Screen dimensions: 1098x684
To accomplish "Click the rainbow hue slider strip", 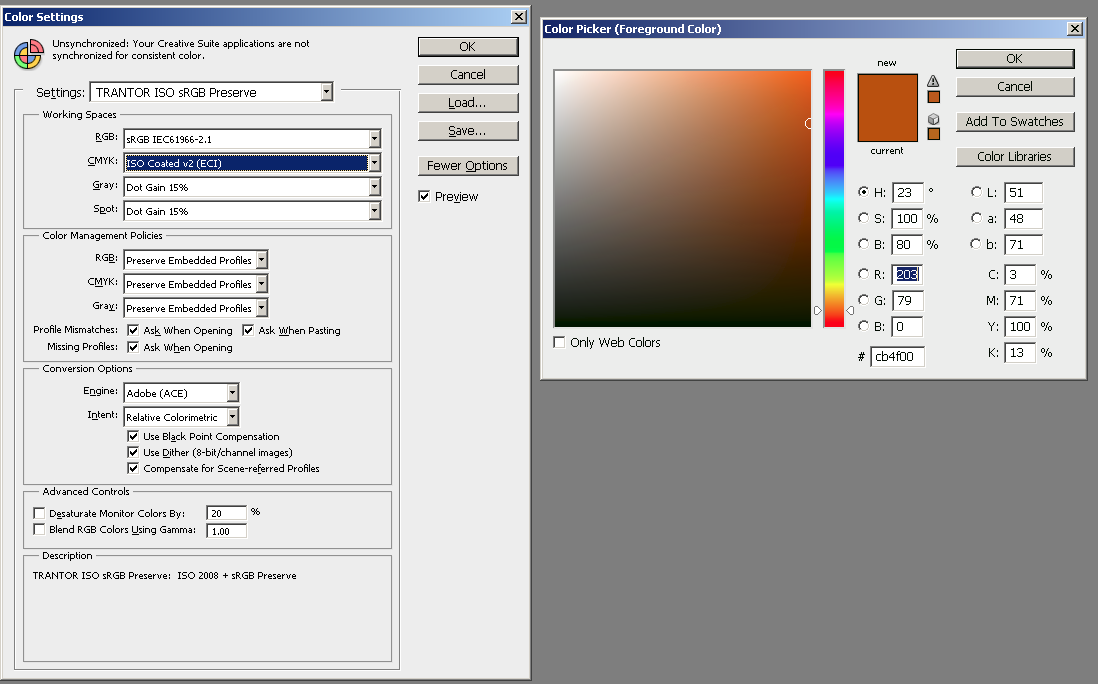I will [834, 198].
